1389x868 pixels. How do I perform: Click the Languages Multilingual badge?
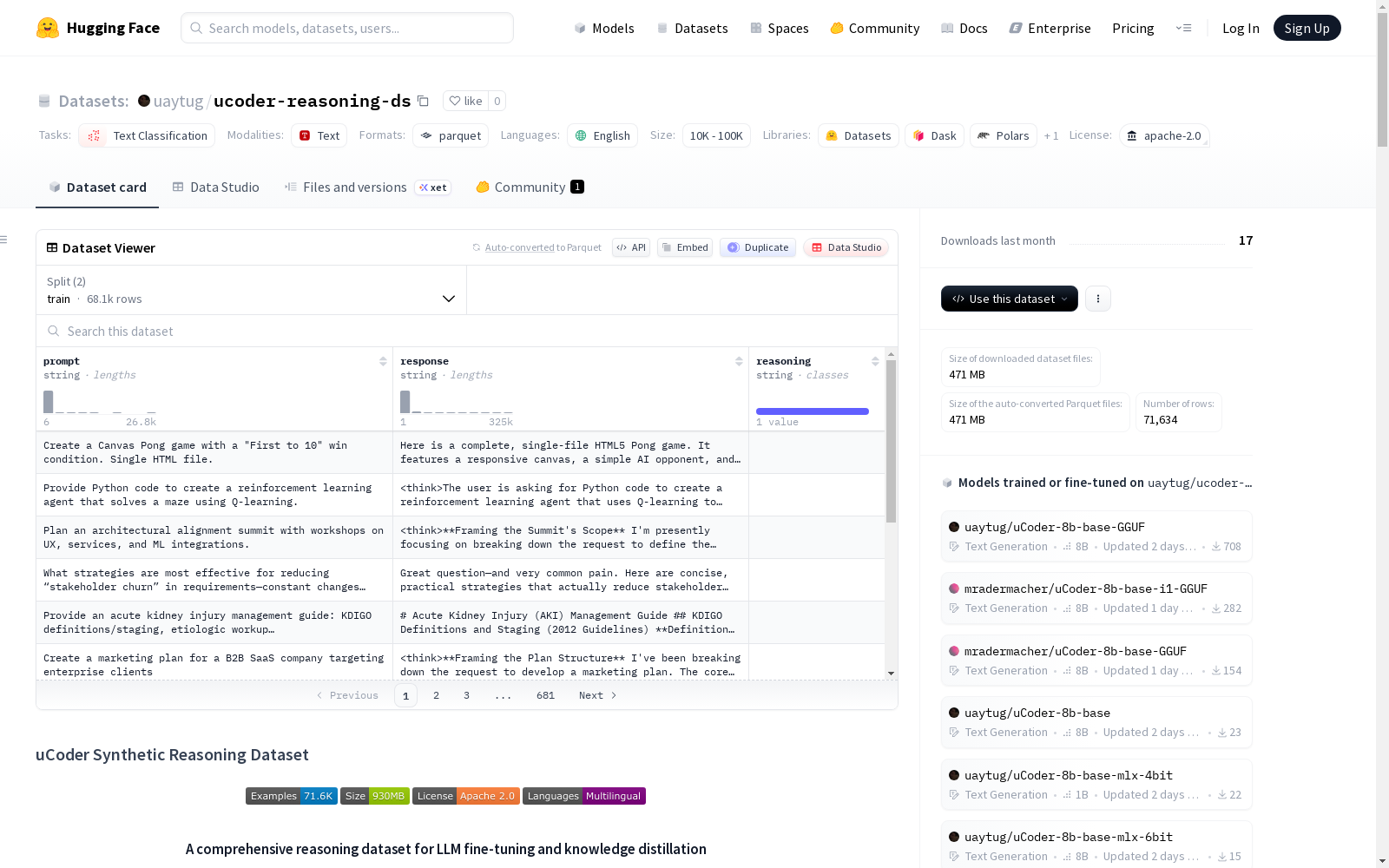(x=584, y=796)
